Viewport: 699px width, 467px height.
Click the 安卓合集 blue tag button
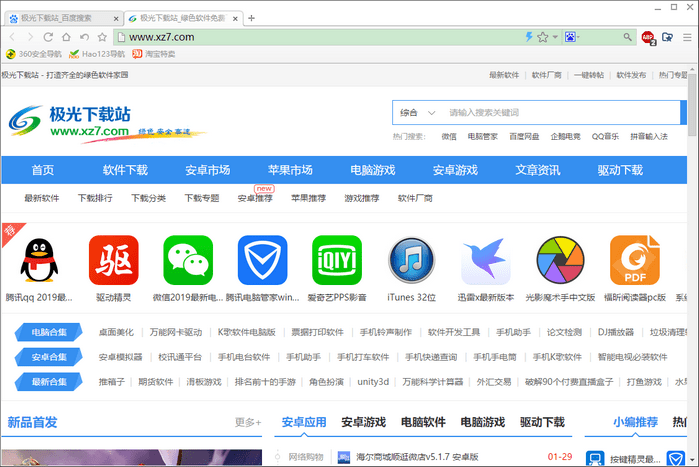click(x=49, y=357)
